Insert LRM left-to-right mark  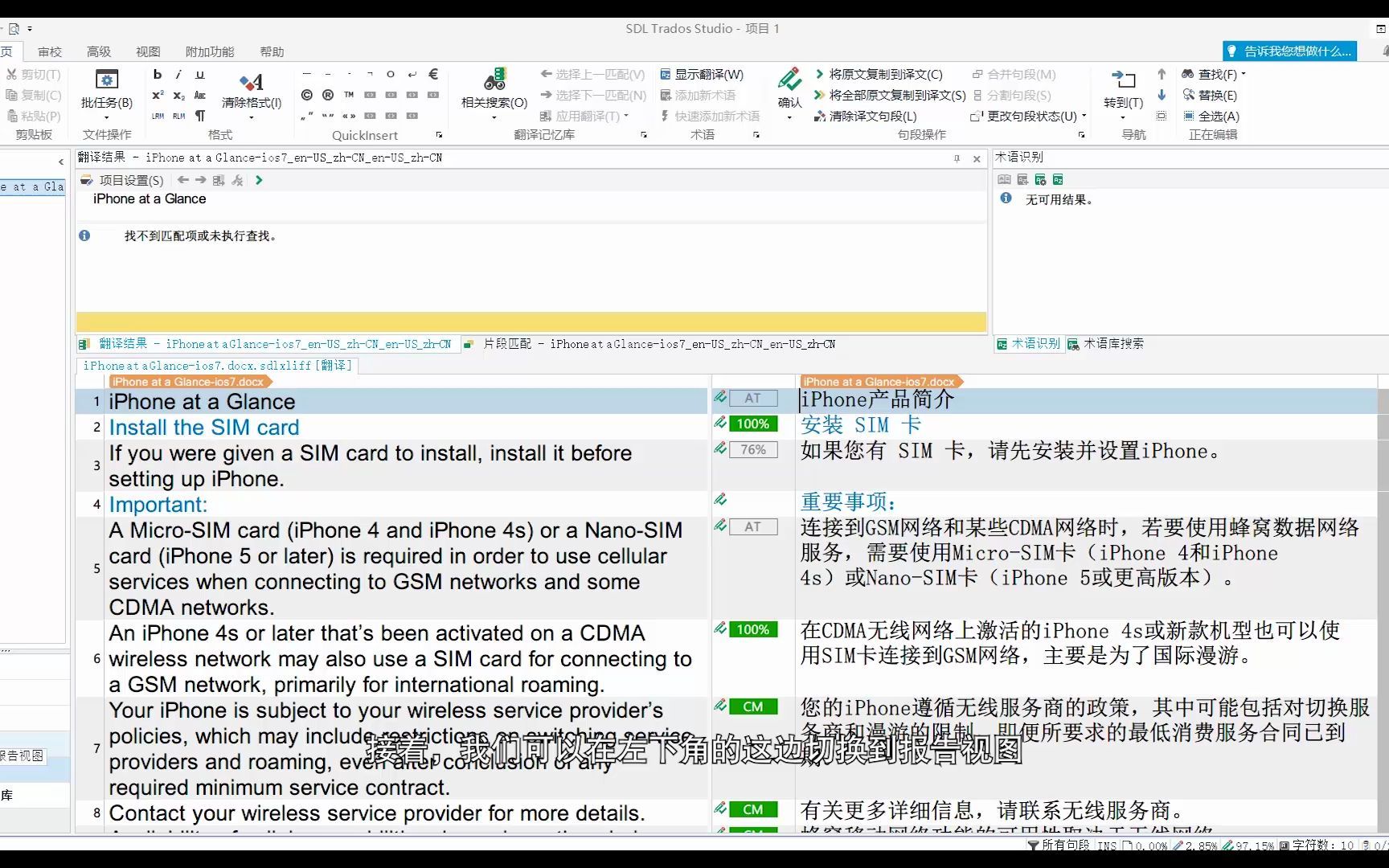pyautogui.click(x=158, y=116)
